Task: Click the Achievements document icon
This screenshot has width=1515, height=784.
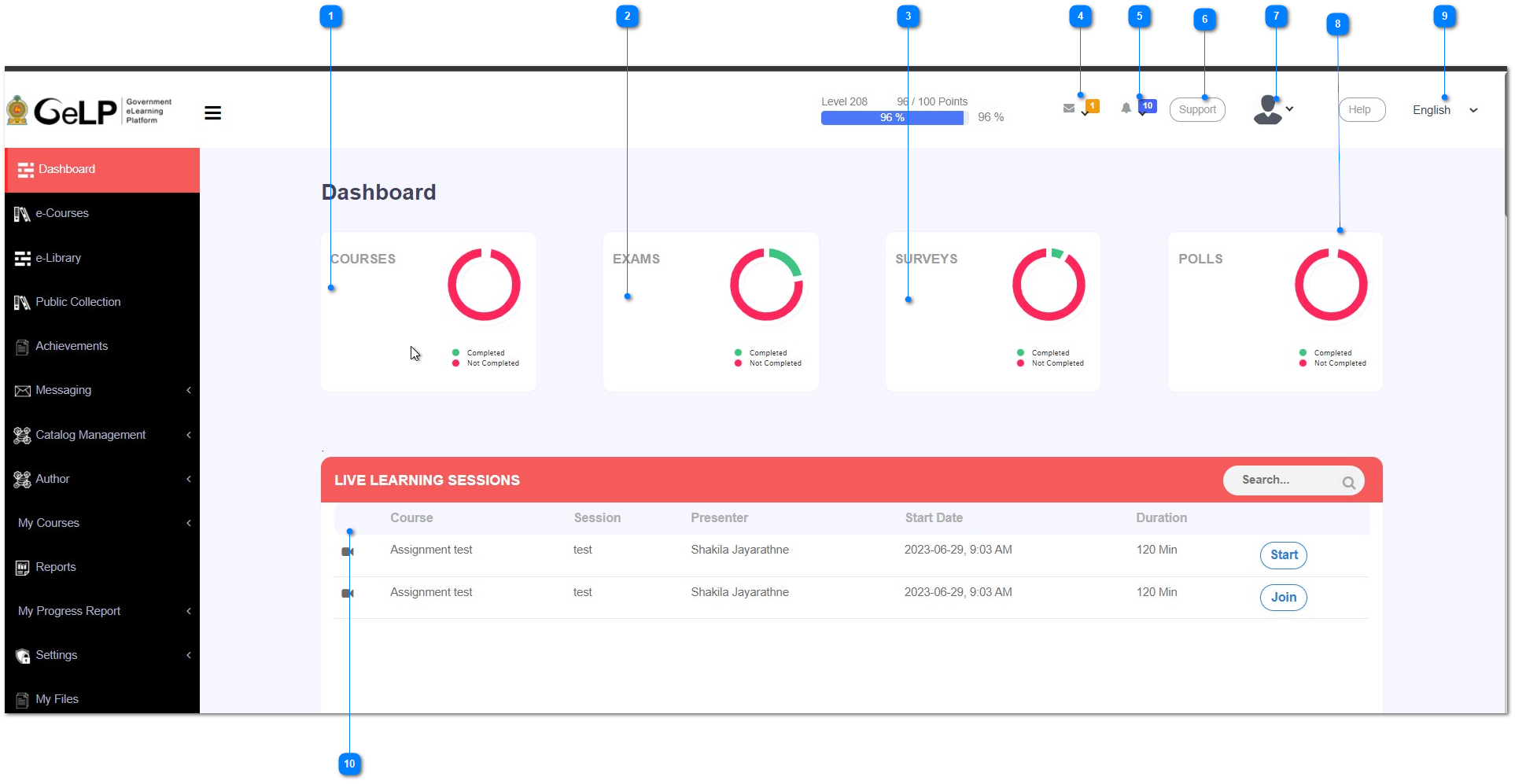Action: pos(22,347)
